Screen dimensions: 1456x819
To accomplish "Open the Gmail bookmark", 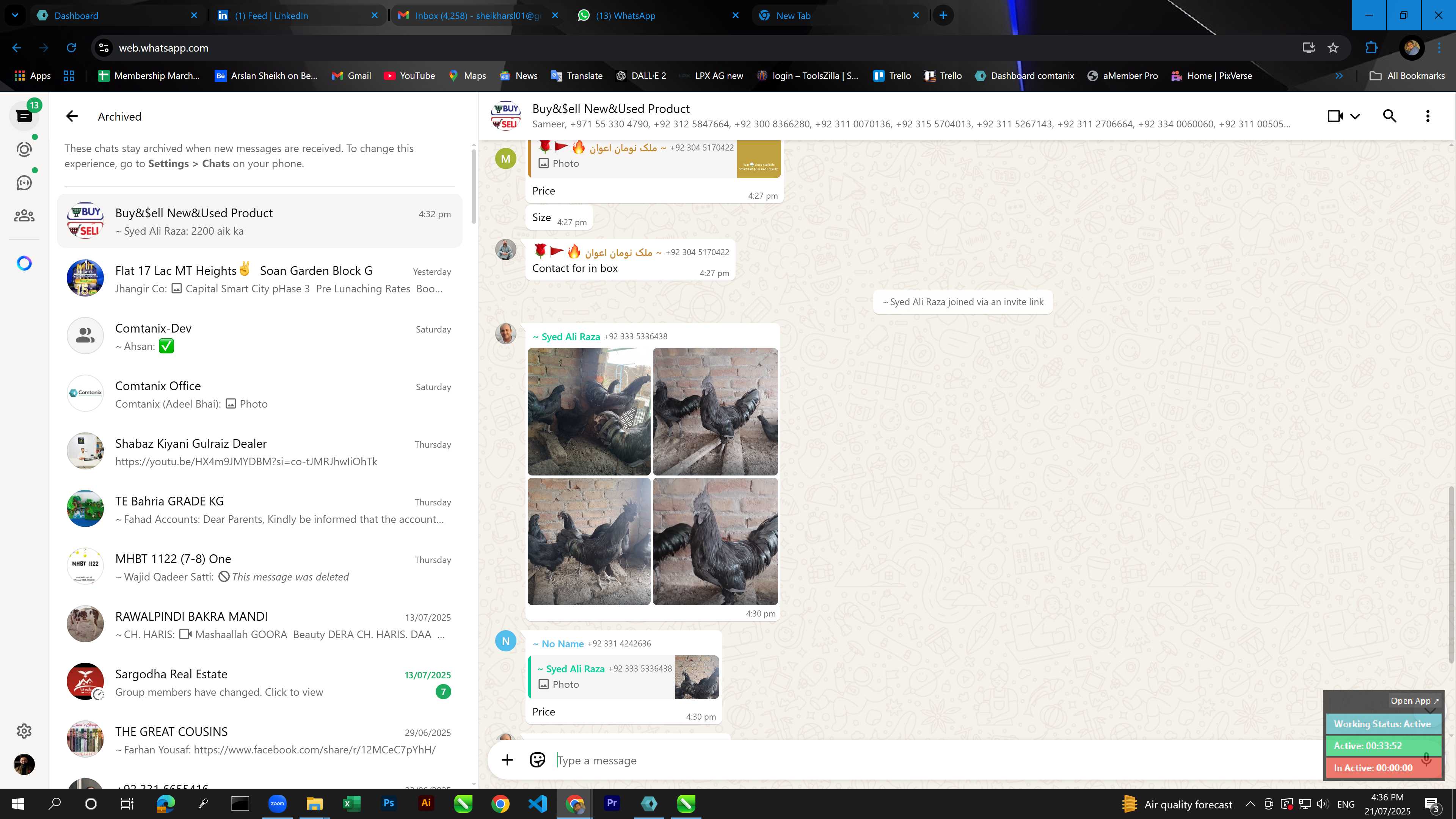I will [351, 76].
